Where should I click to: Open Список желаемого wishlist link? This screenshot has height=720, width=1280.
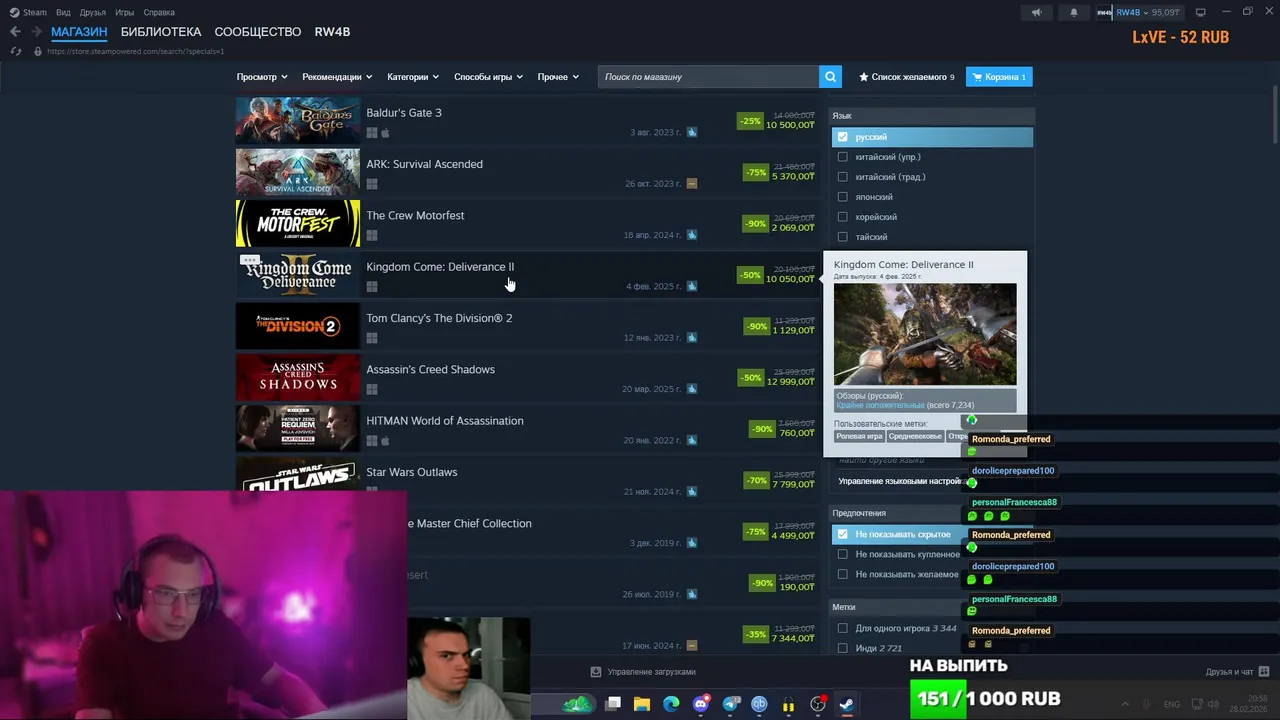click(x=907, y=77)
